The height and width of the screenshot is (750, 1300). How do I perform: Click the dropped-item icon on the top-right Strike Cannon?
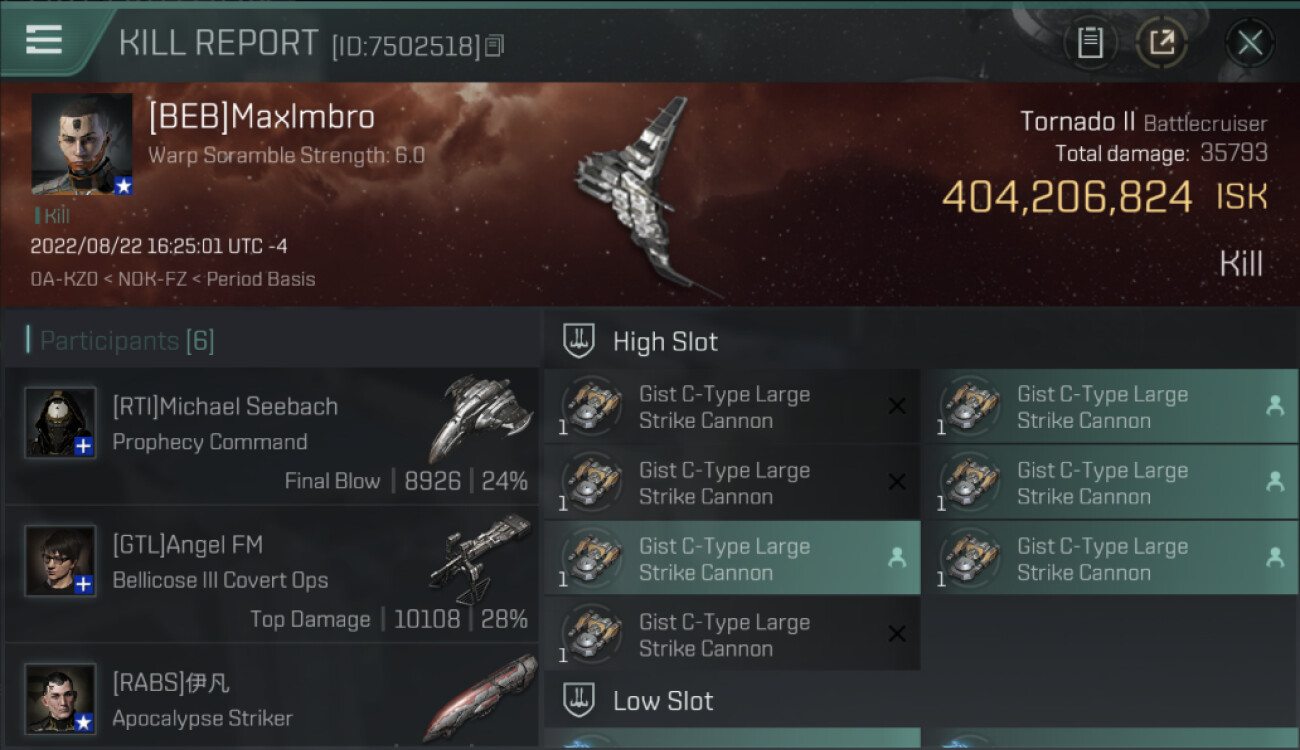coord(1275,406)
